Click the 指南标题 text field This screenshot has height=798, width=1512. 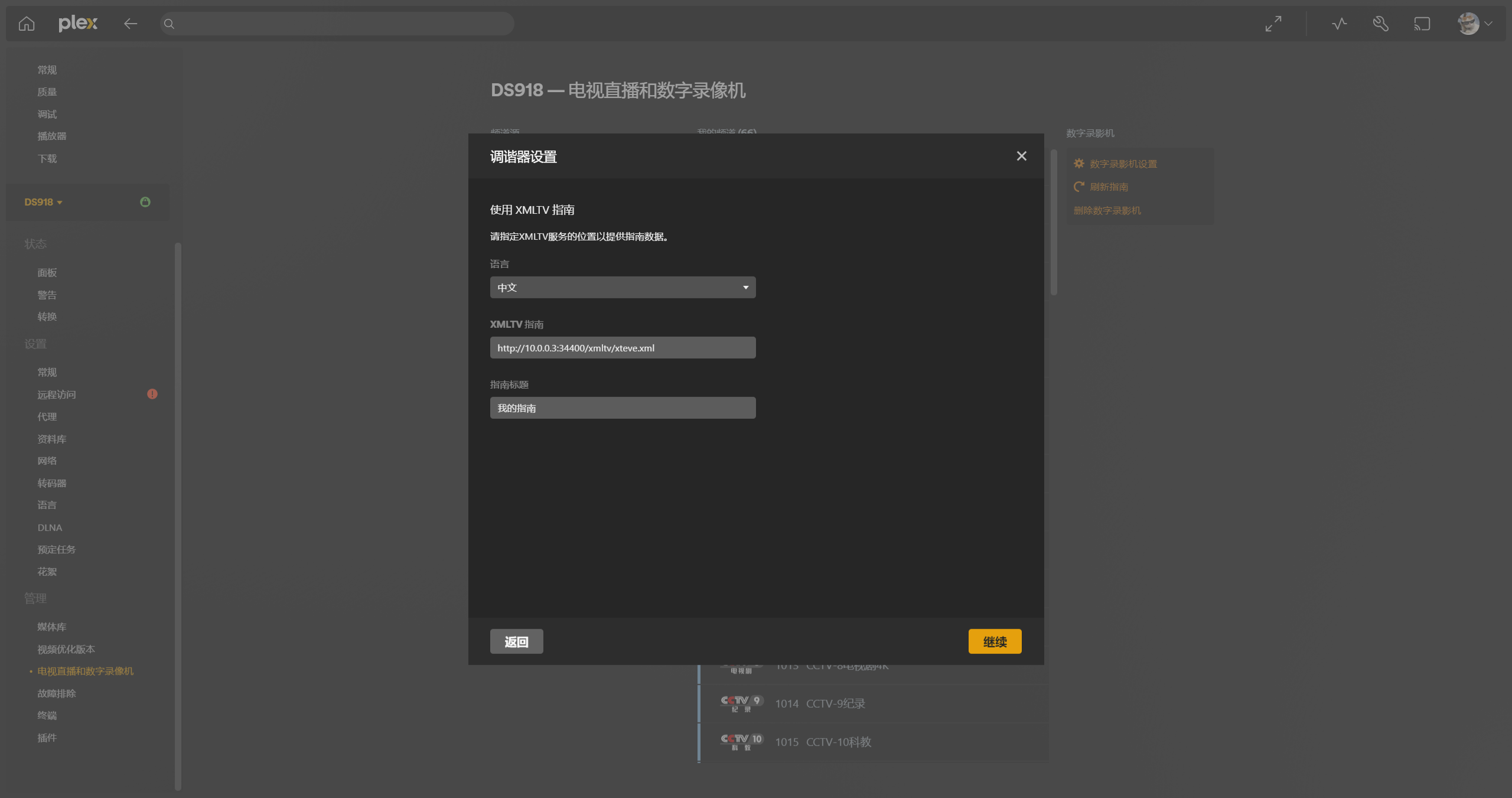(623, 408)
